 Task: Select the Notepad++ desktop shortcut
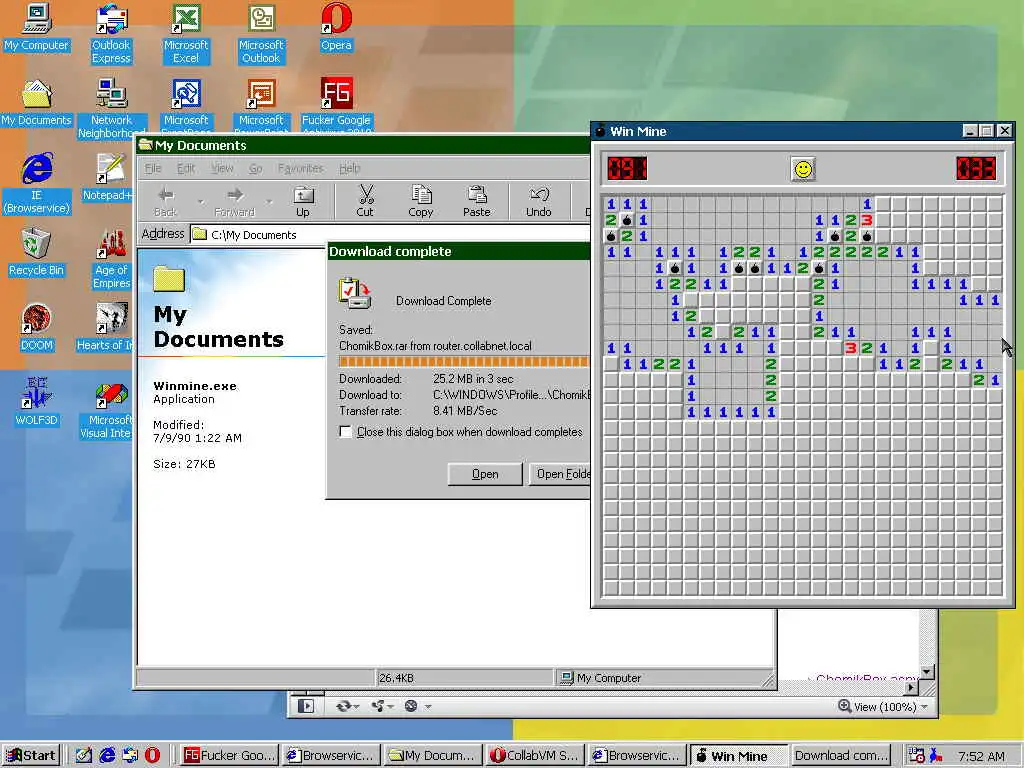pyautogui.click(x=108, y=178)
